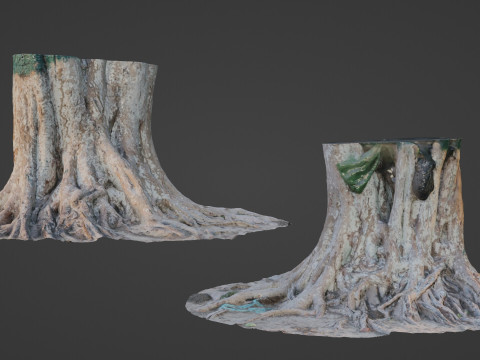Click the green moss patch on left stump
Screen dimensions: 480x360
click(x=29, y=64)
